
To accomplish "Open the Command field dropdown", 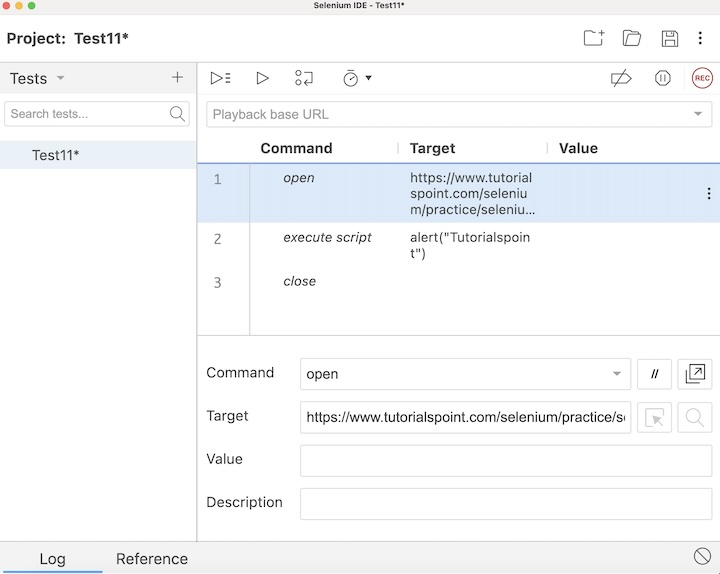I will (x=616, y=374).
